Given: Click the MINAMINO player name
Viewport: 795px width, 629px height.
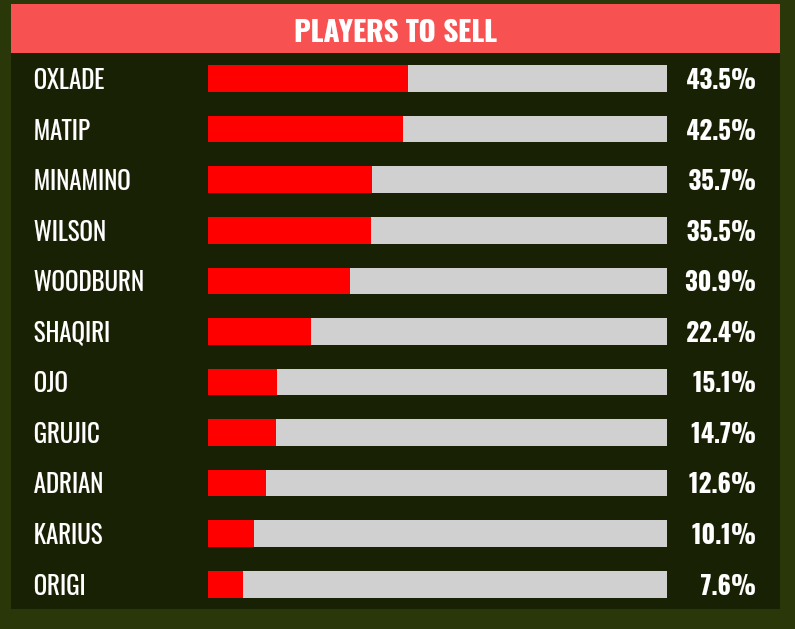Looking at the screenshot, I should [x=82, y=180].
